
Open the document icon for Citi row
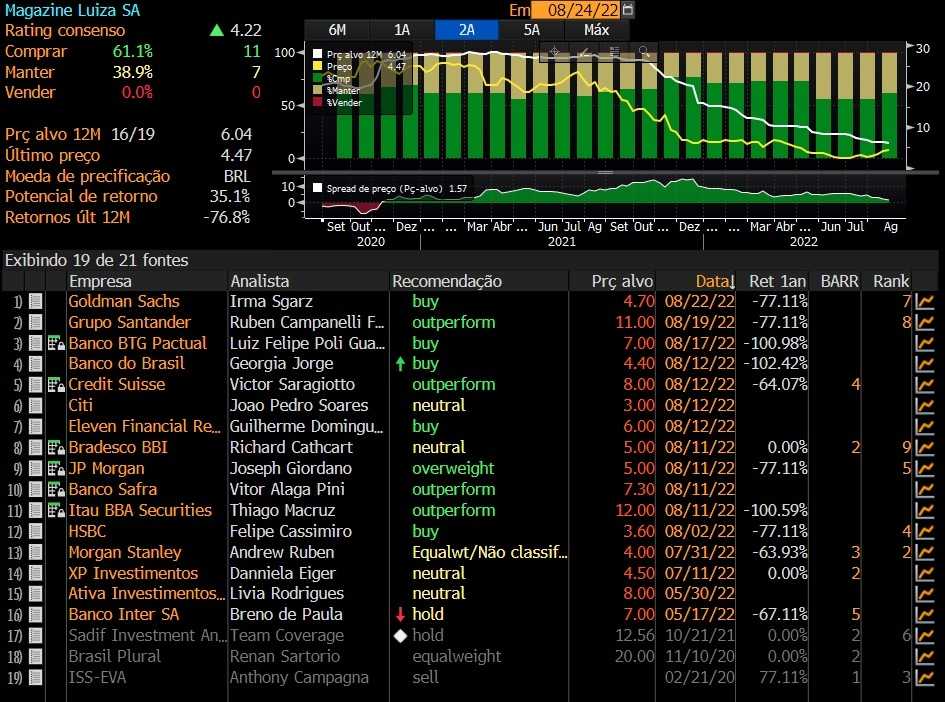click(36, 406)
